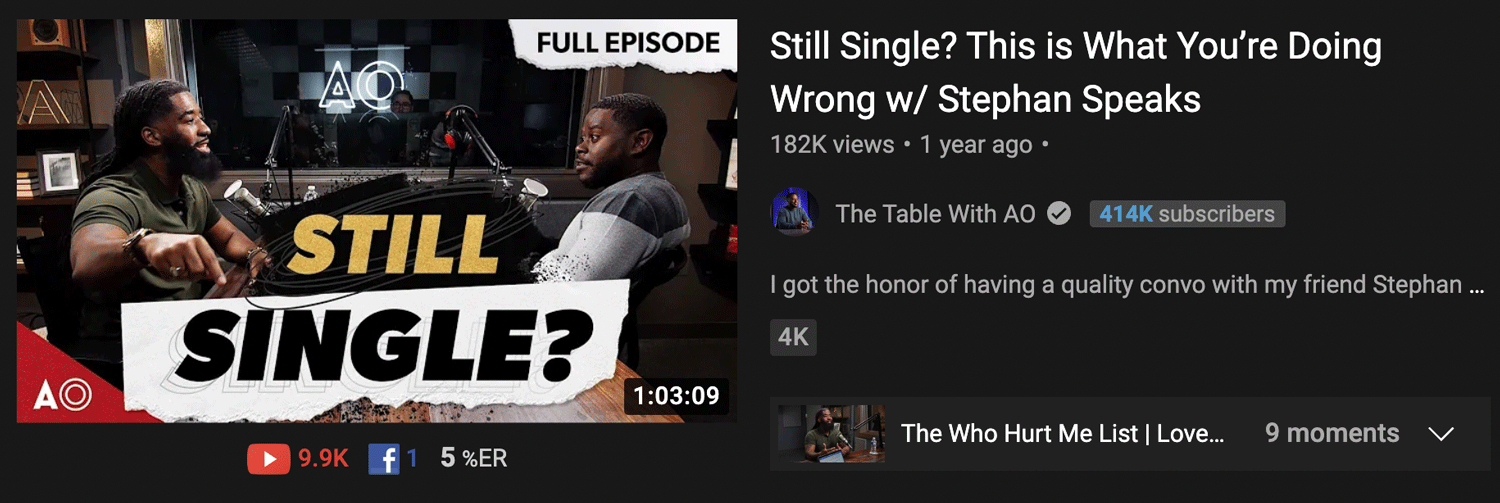This screenshot has height=503, width=1500.
Task: Open the Still Single video thumbnail
Action: point(377,221)
